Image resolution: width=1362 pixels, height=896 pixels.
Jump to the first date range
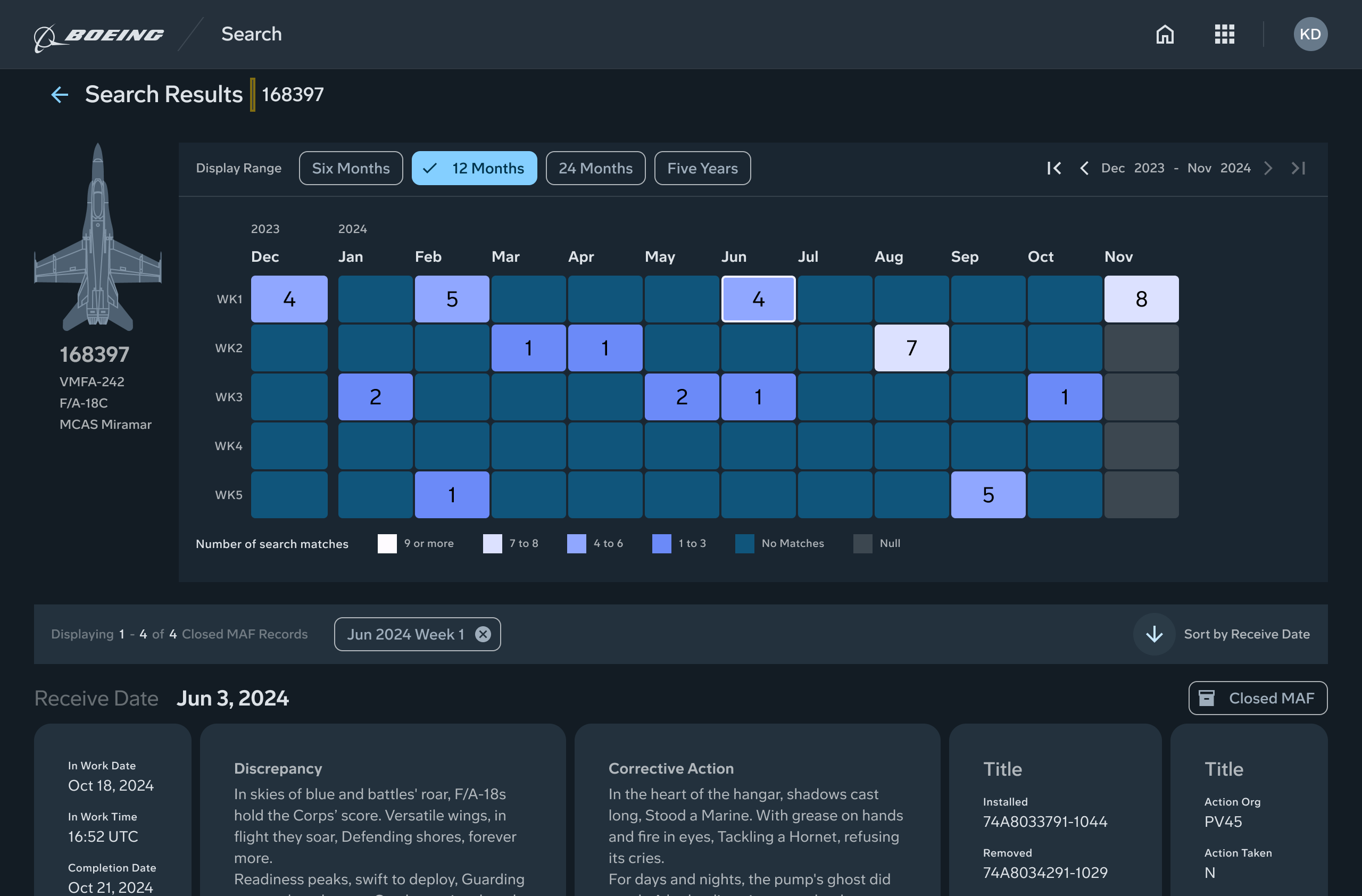(1053, 168)
